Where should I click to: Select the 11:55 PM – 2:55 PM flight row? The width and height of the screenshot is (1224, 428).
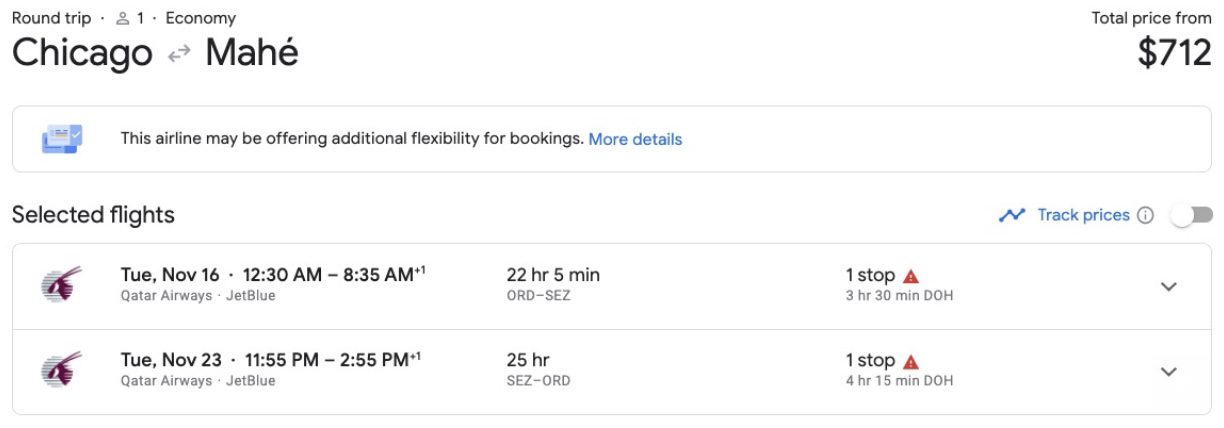(x=612, y=372)
